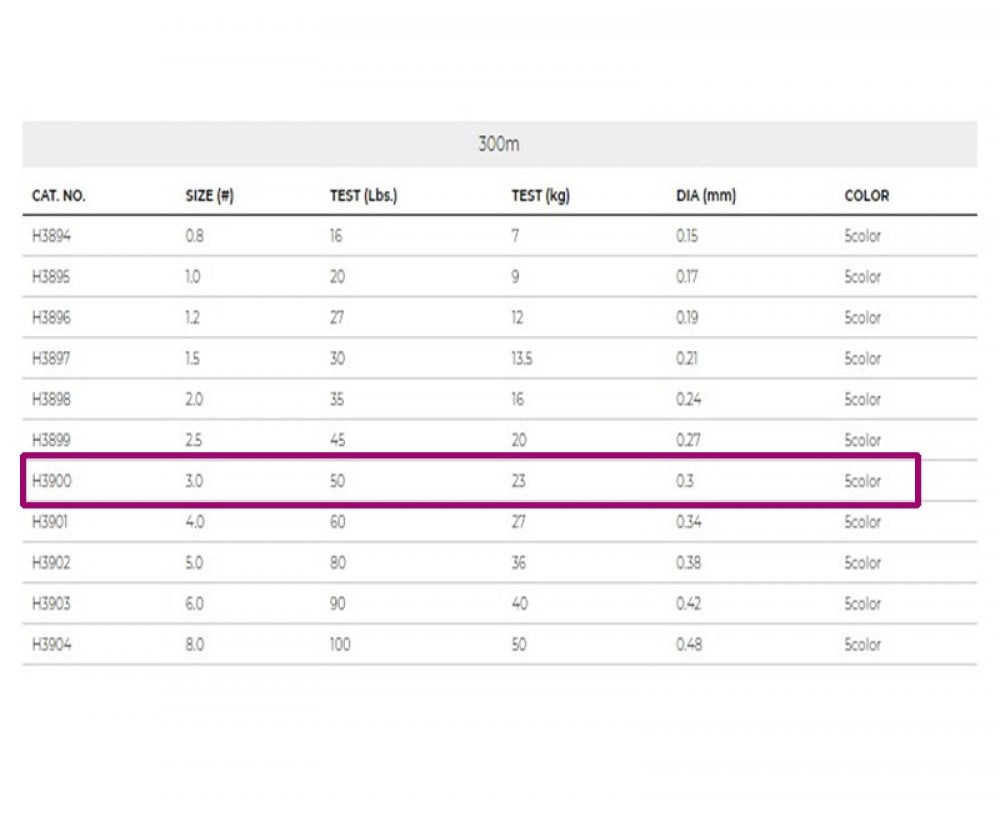Pick catalog number H3902

(52, 563)
